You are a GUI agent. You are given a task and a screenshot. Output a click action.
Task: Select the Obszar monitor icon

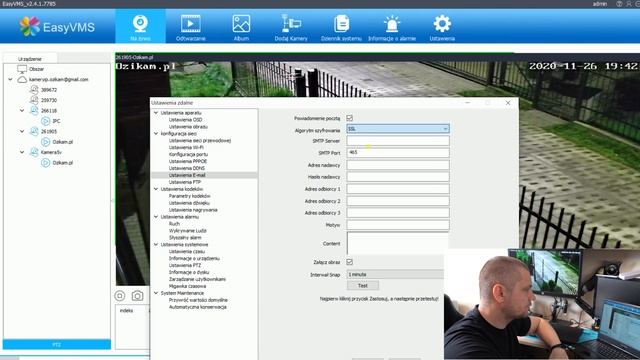tap(22, 69)
